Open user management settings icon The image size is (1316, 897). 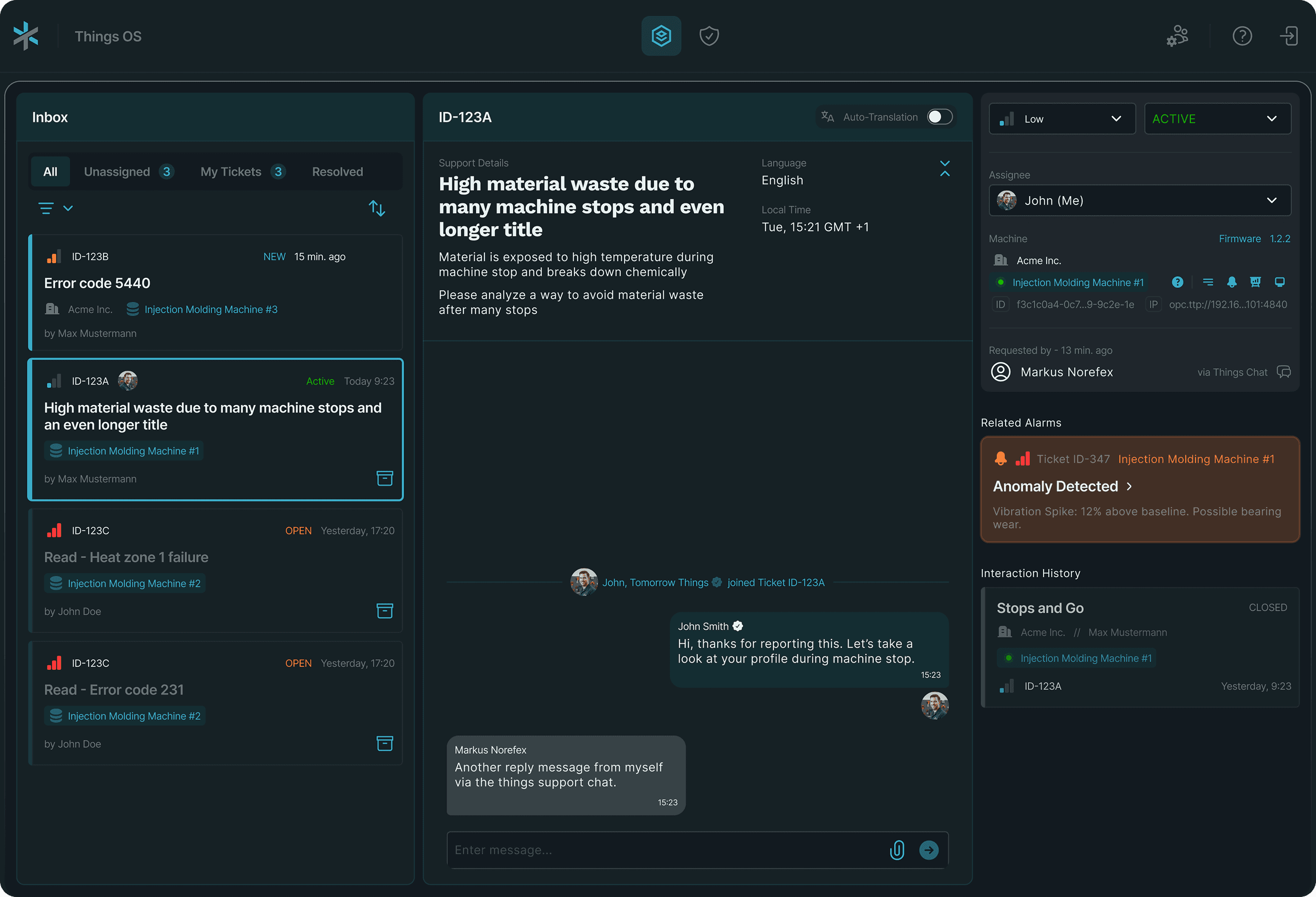point(1178,36)
